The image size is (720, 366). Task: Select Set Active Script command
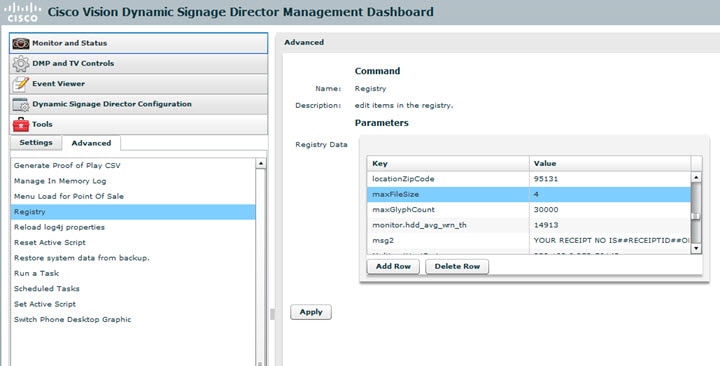[x=133, y=304]
